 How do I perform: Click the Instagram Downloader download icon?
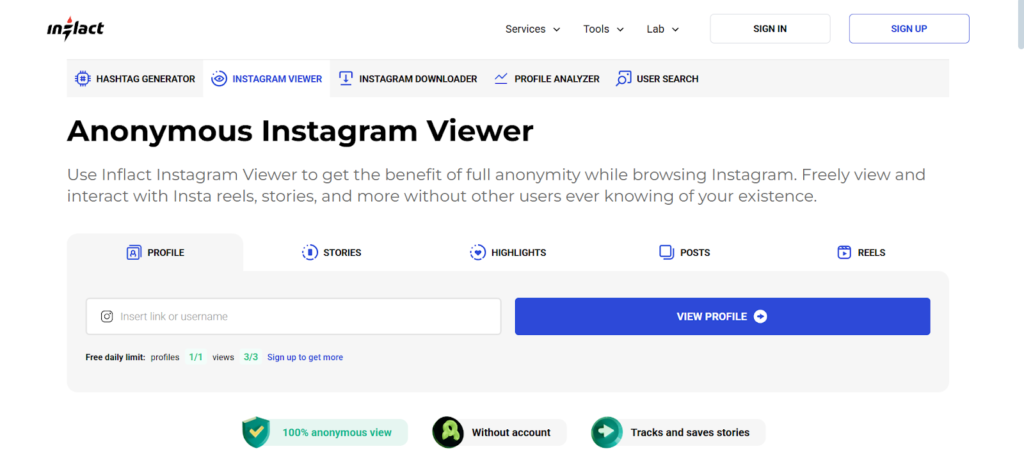point(346,78)
